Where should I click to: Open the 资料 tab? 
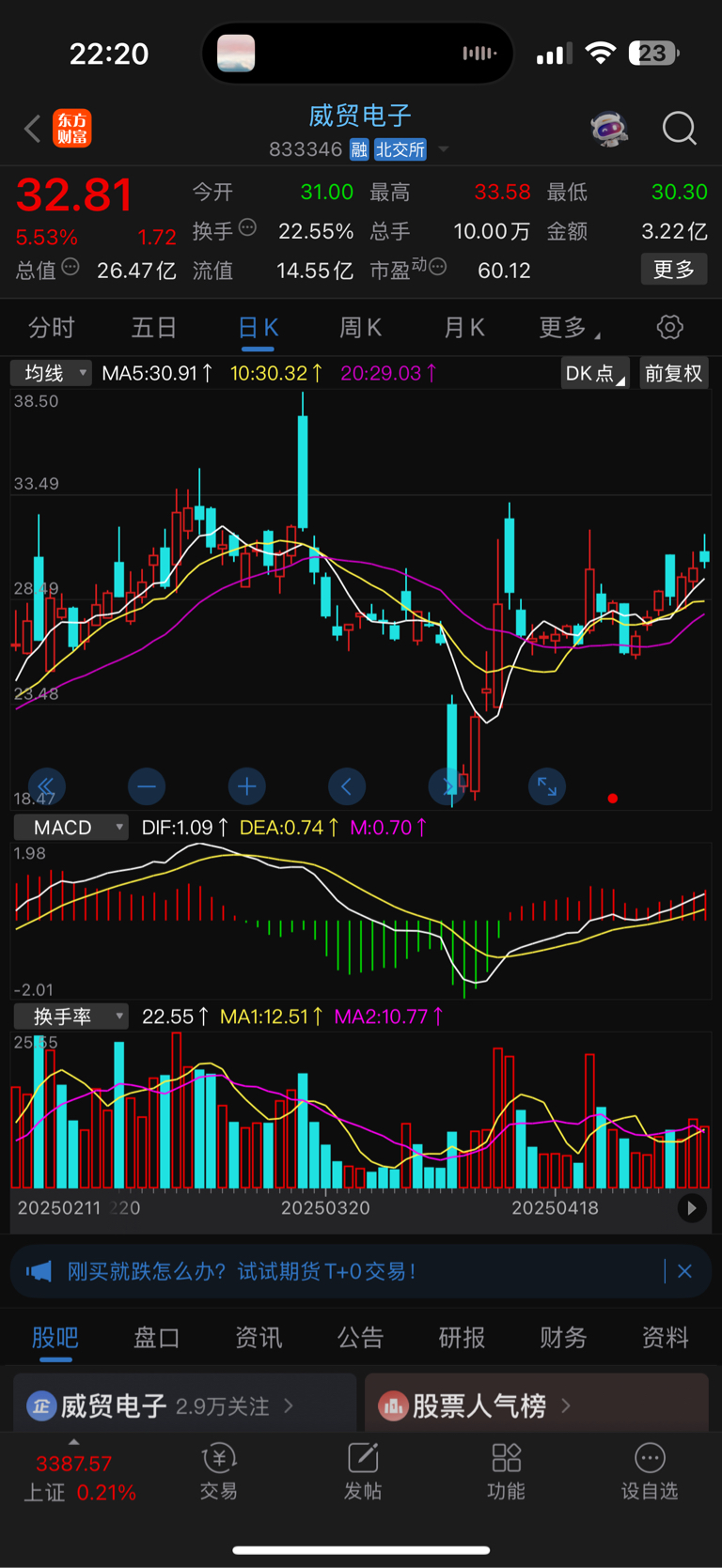666,1337
